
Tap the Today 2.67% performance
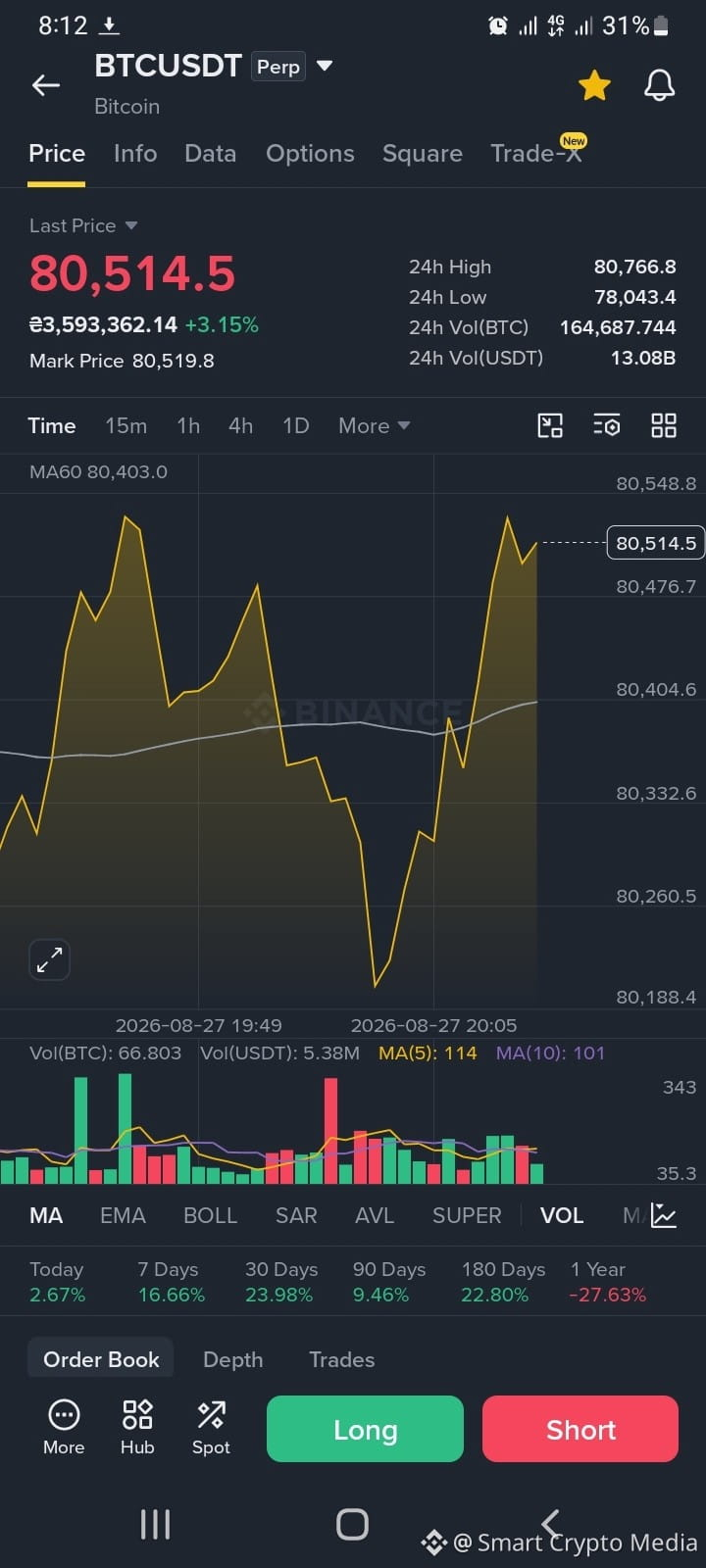tap(57, 1282)
